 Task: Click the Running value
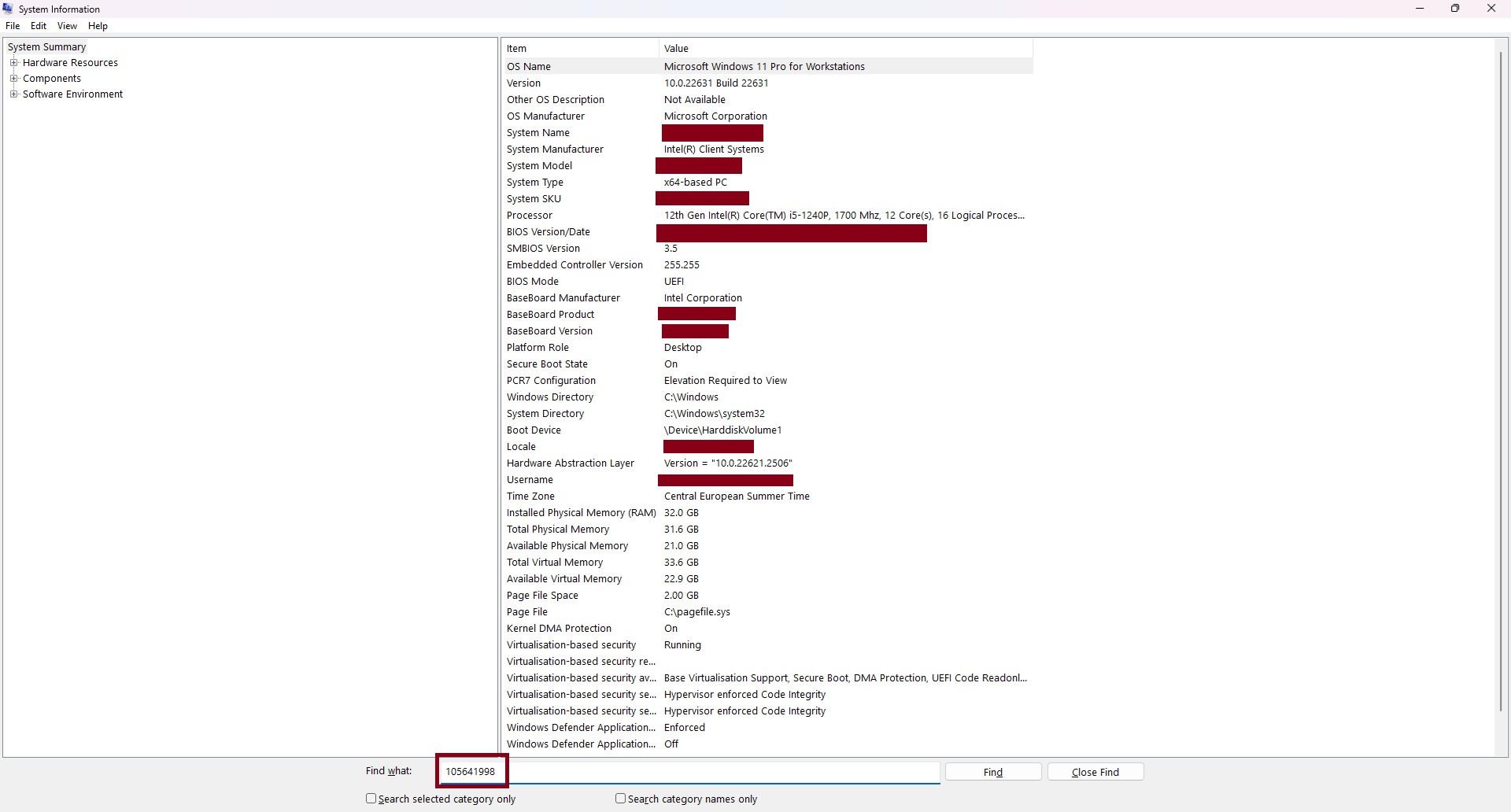pos(682,645)
